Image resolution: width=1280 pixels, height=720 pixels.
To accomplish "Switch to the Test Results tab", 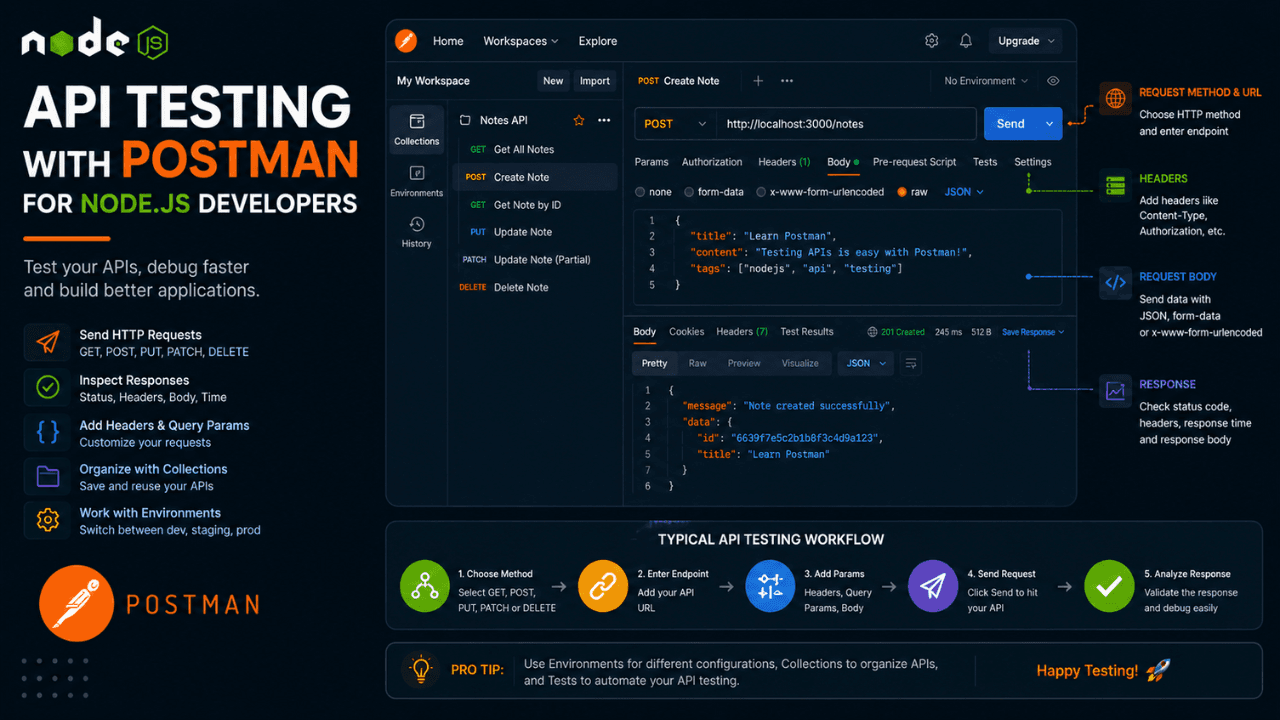I will pyautogui.click(x=807, y=332).
